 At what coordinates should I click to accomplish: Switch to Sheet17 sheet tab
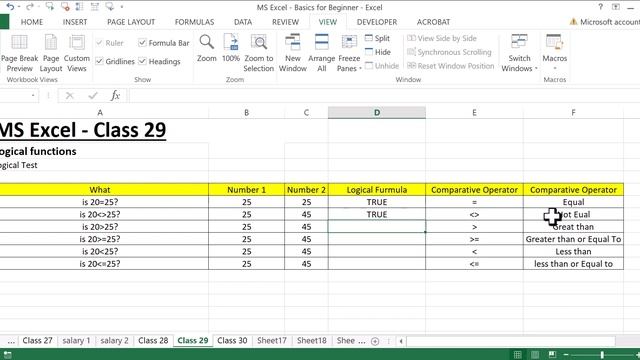pyautogui.click(x=272, y=340)
